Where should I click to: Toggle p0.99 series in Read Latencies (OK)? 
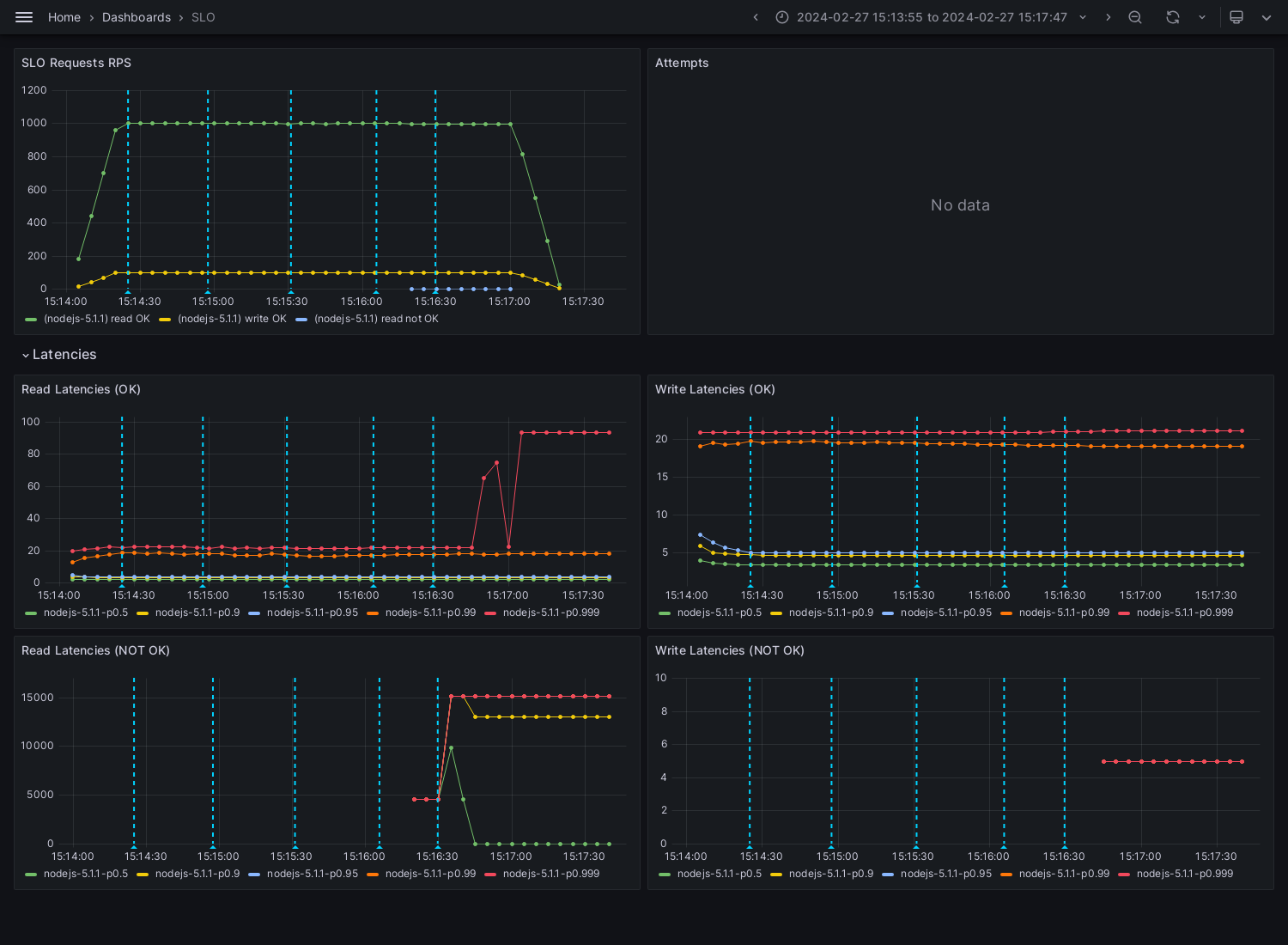pyautogui.click(x=430, y=613)
